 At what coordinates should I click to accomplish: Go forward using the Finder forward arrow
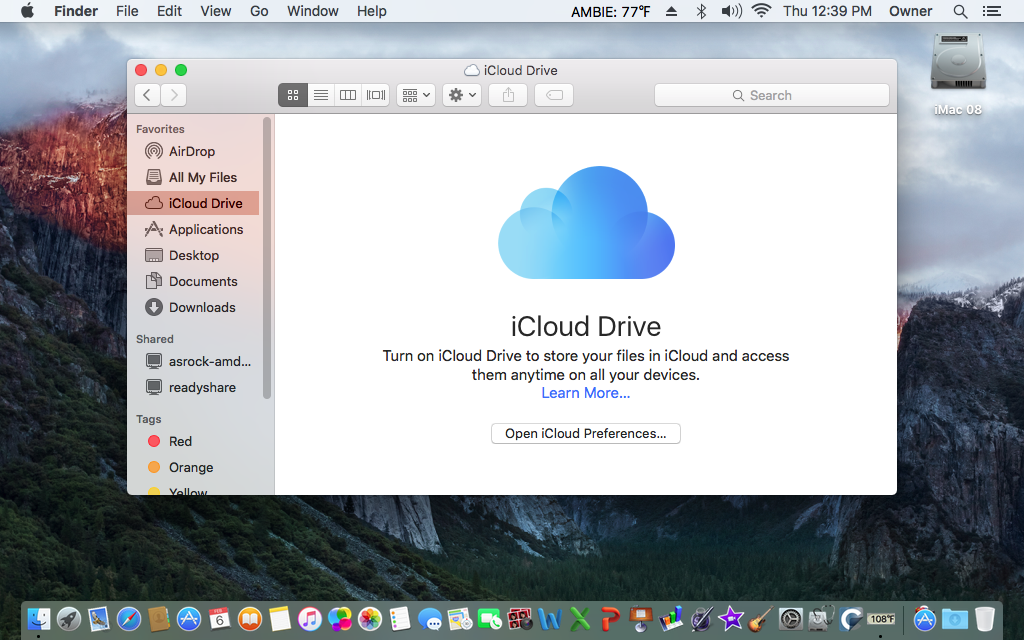click(x=174, y=95)
